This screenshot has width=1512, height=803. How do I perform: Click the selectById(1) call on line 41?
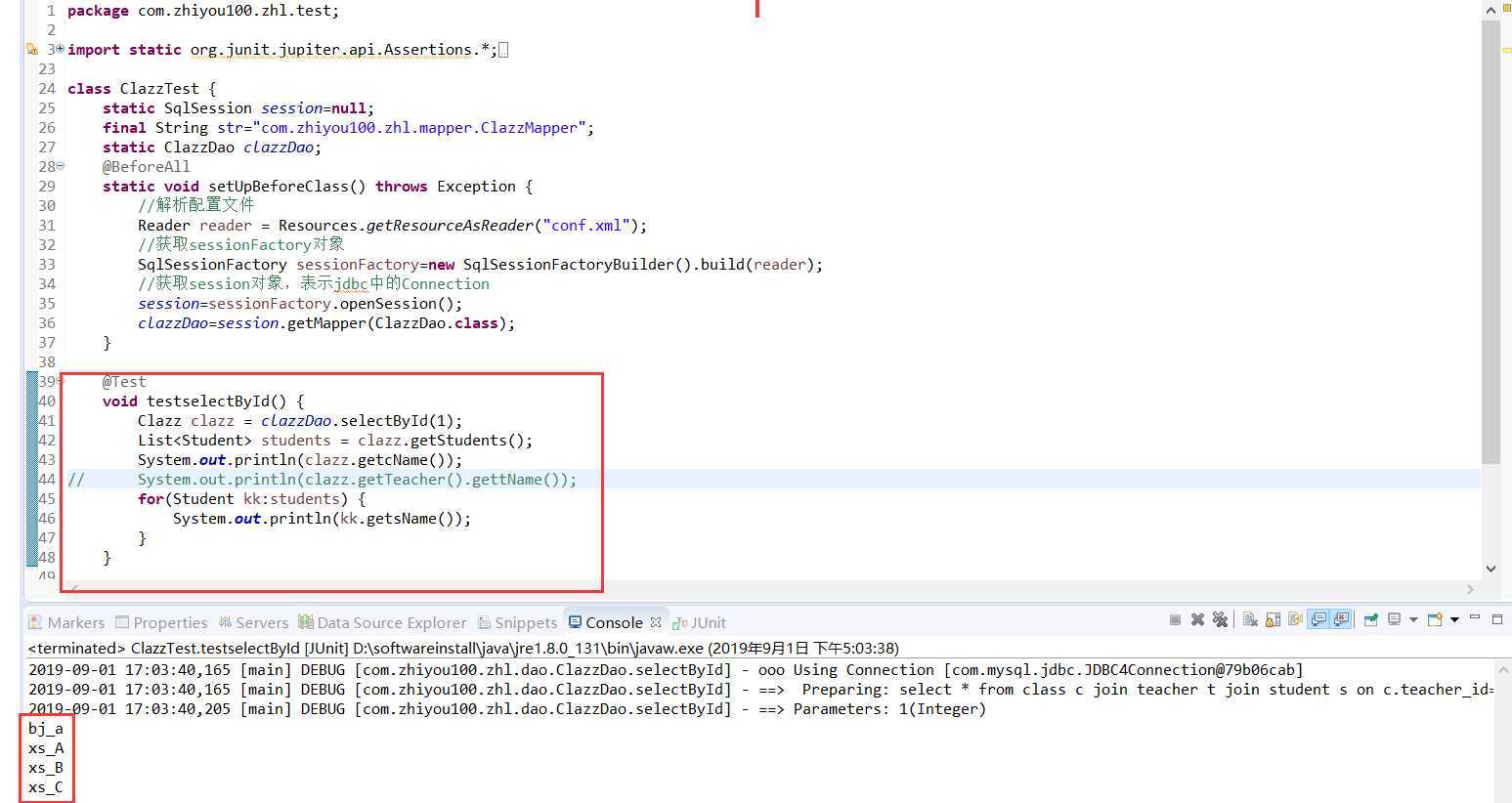[x=401, y=420]
